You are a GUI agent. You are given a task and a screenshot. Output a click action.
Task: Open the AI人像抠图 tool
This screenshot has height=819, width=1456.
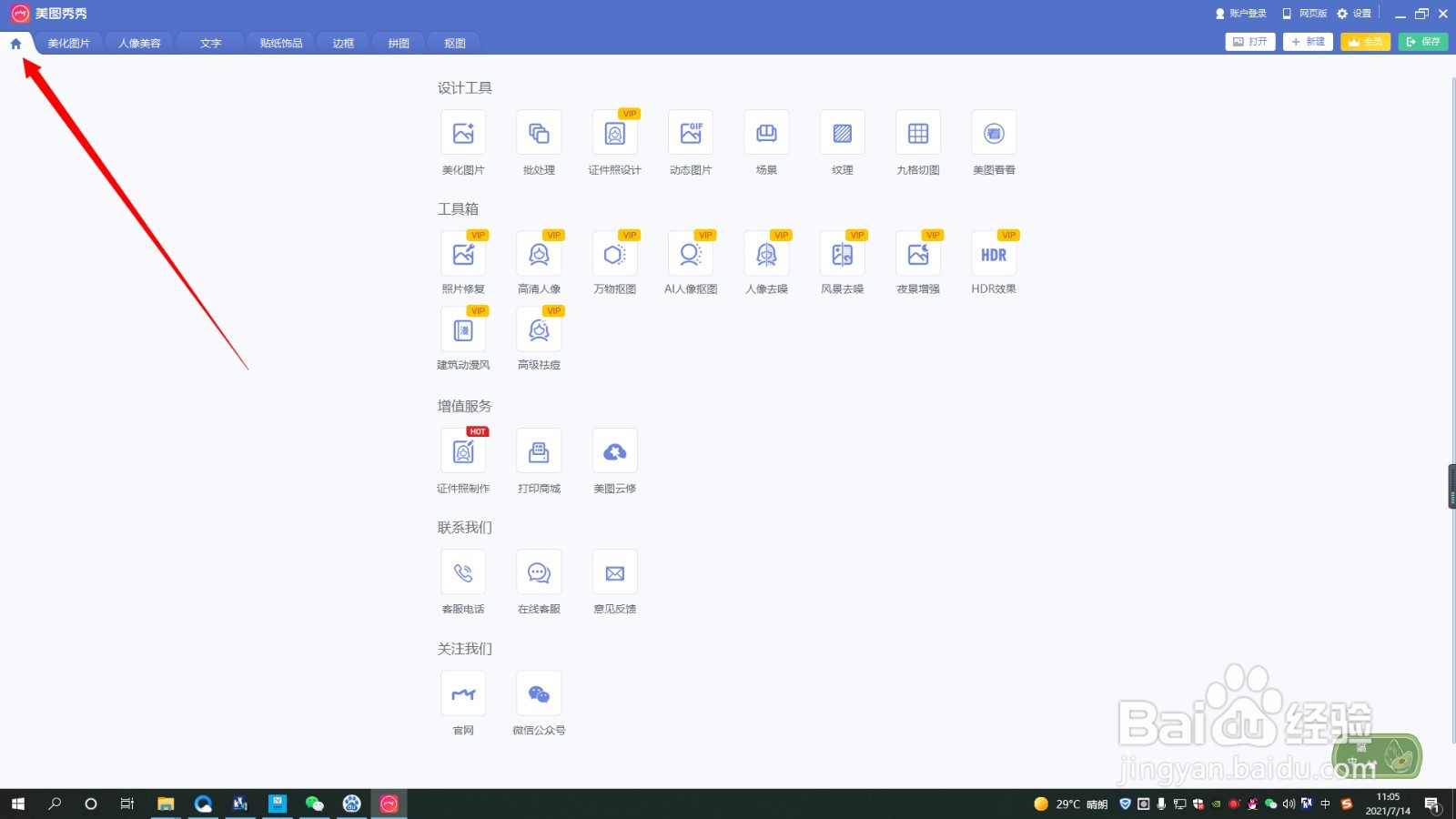(691, 254)
